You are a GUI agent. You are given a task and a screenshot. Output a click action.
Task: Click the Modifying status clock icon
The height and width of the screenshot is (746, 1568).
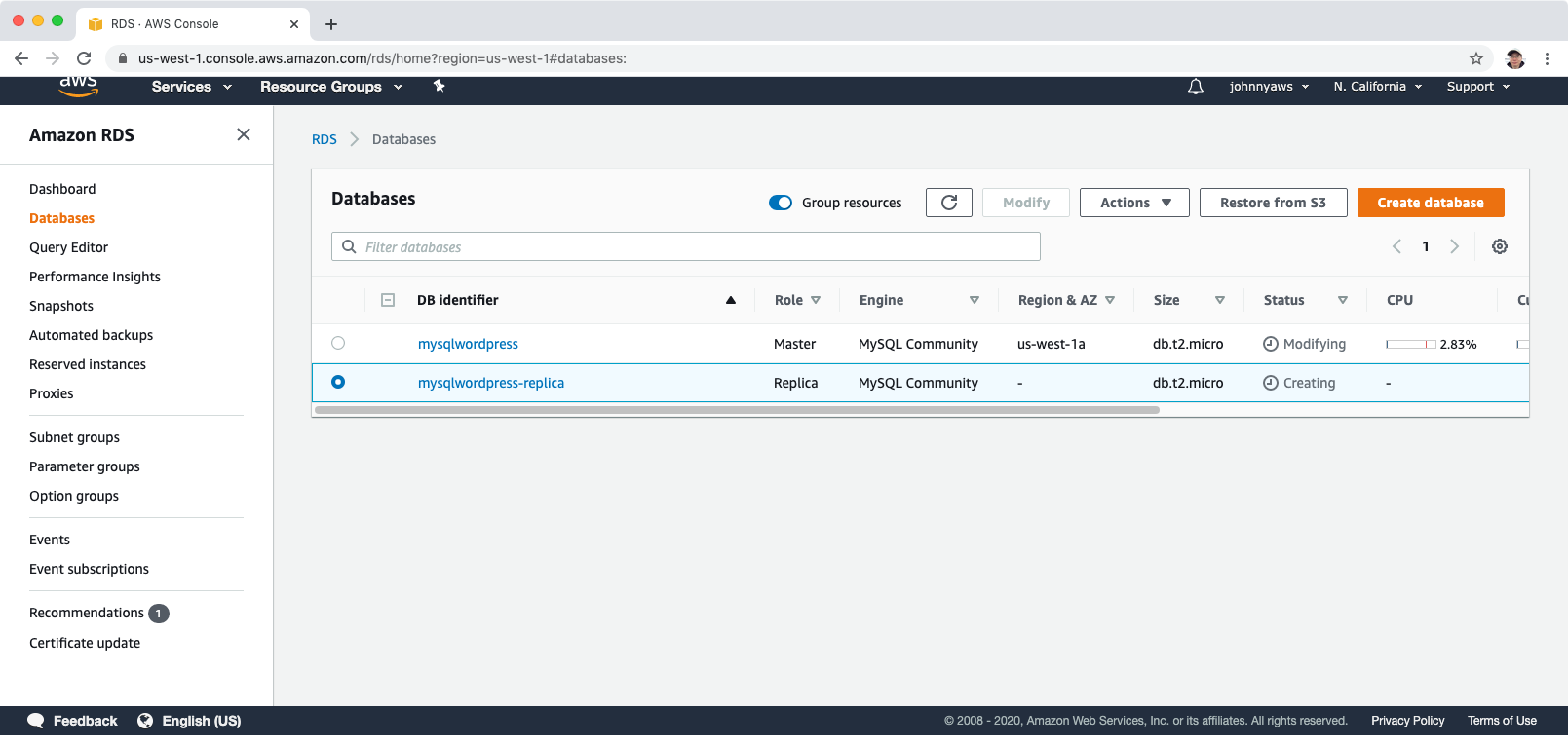tap(1271, 344)
